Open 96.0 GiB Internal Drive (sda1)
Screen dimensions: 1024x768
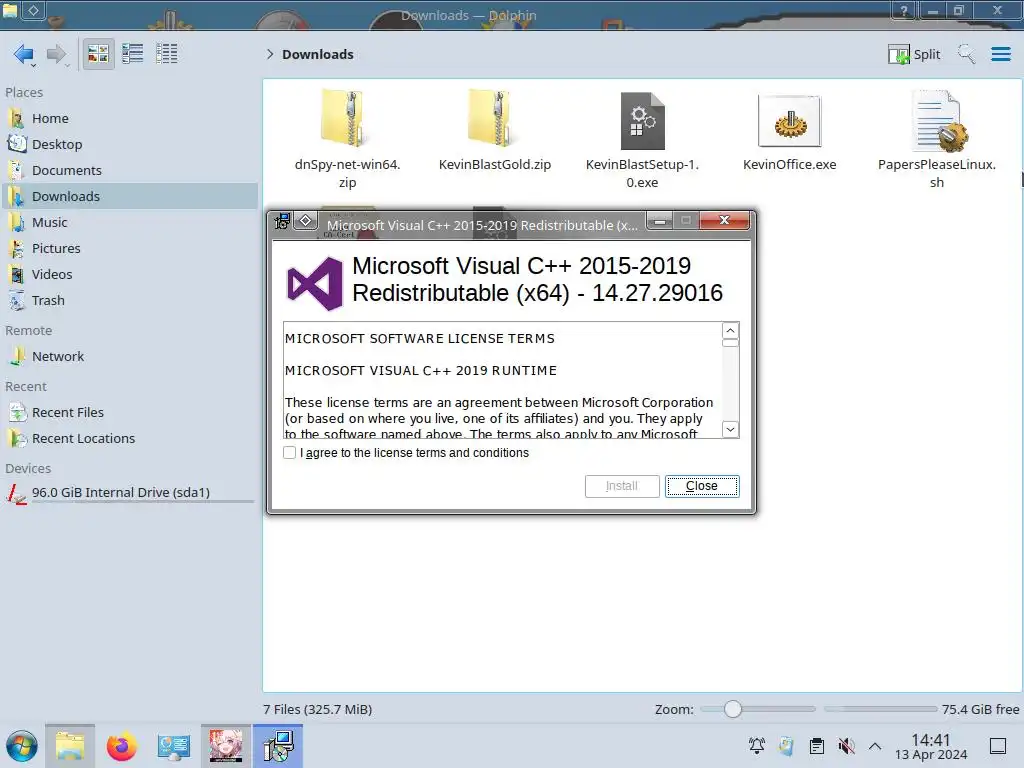pyautogui.click(x=129, y=493)
